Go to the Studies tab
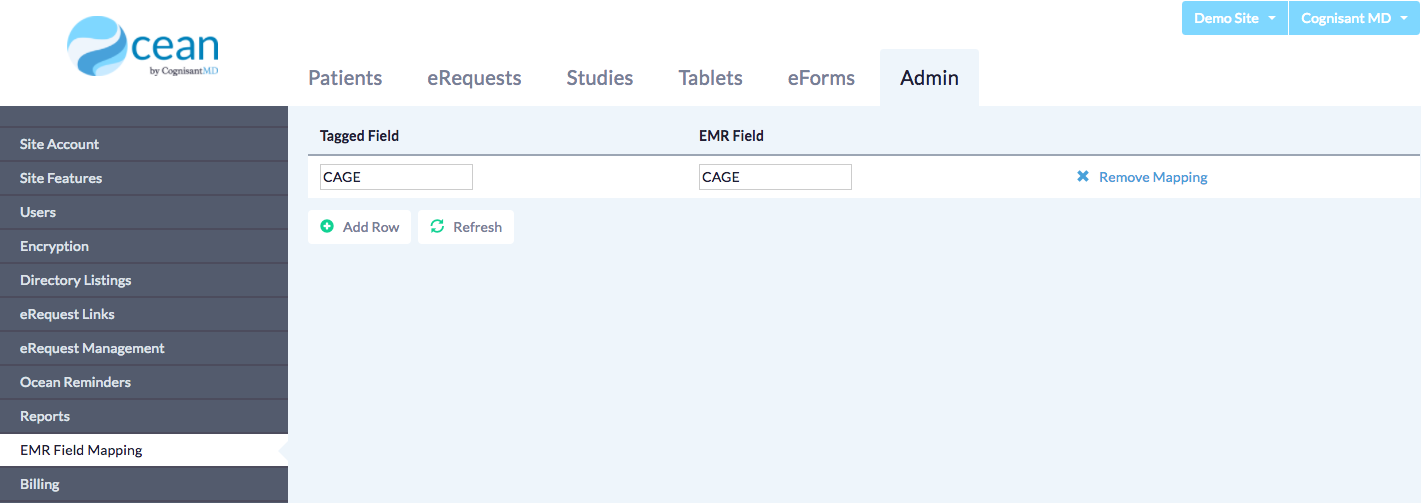 pos(599,78)
